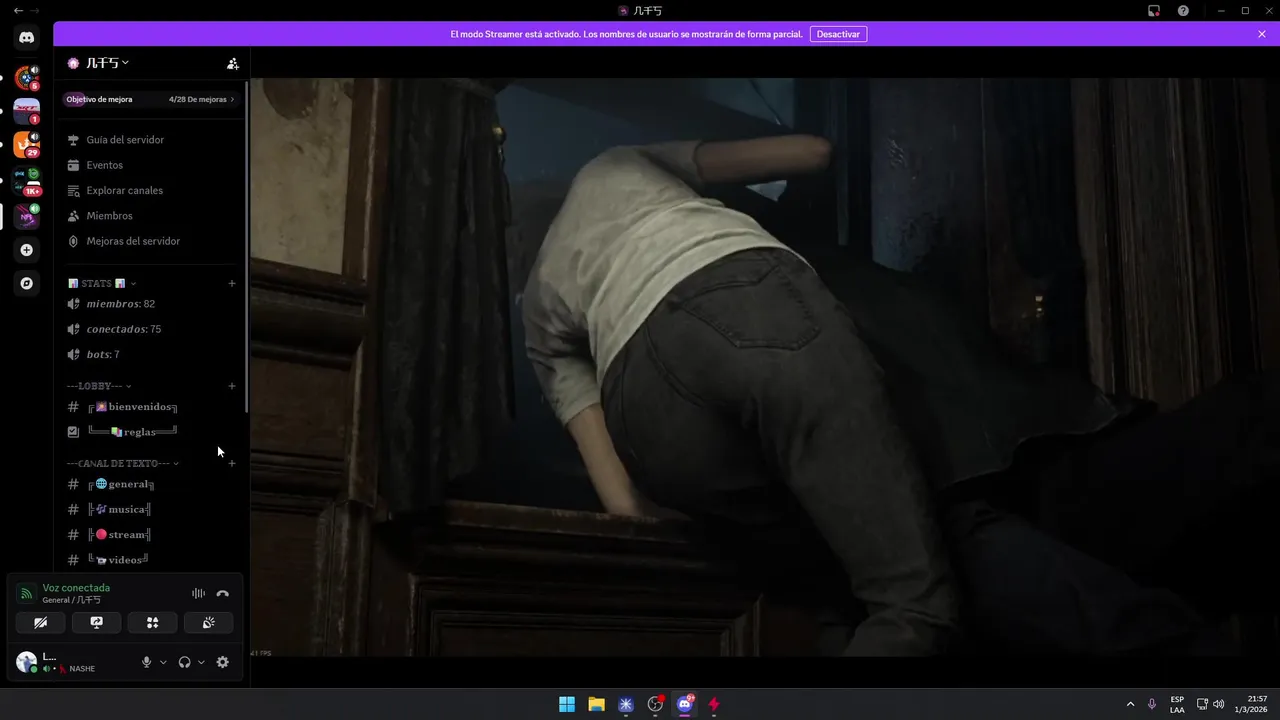The image size is (1280, 720).
Task: Open the help question mark icon
Action: 1183,10
